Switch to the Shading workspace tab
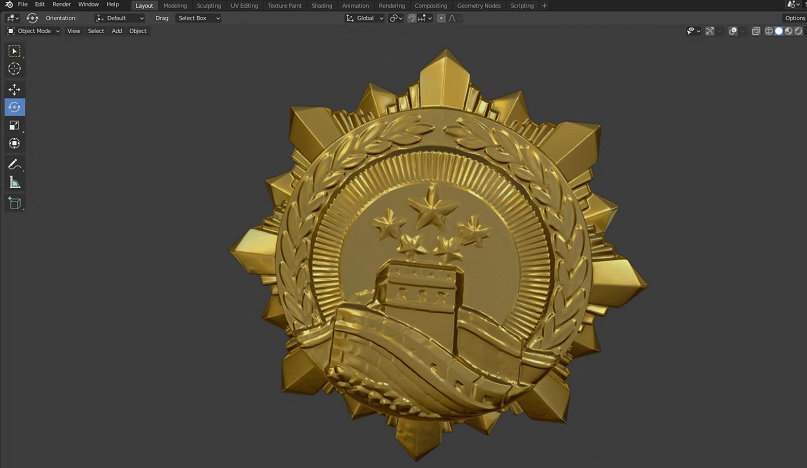The height and width of the screenshot is (468, 807). click(x=322, y=6)
